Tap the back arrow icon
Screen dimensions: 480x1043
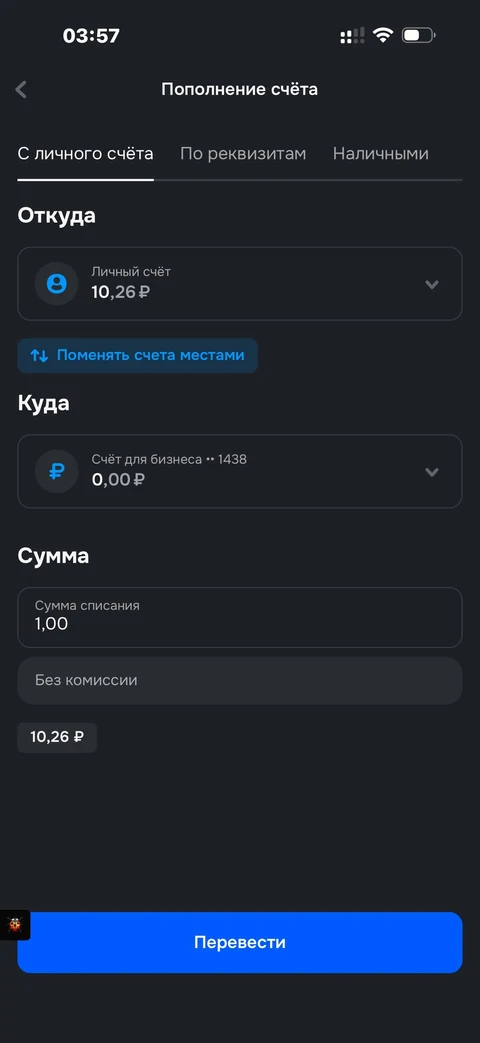point(21,89)
